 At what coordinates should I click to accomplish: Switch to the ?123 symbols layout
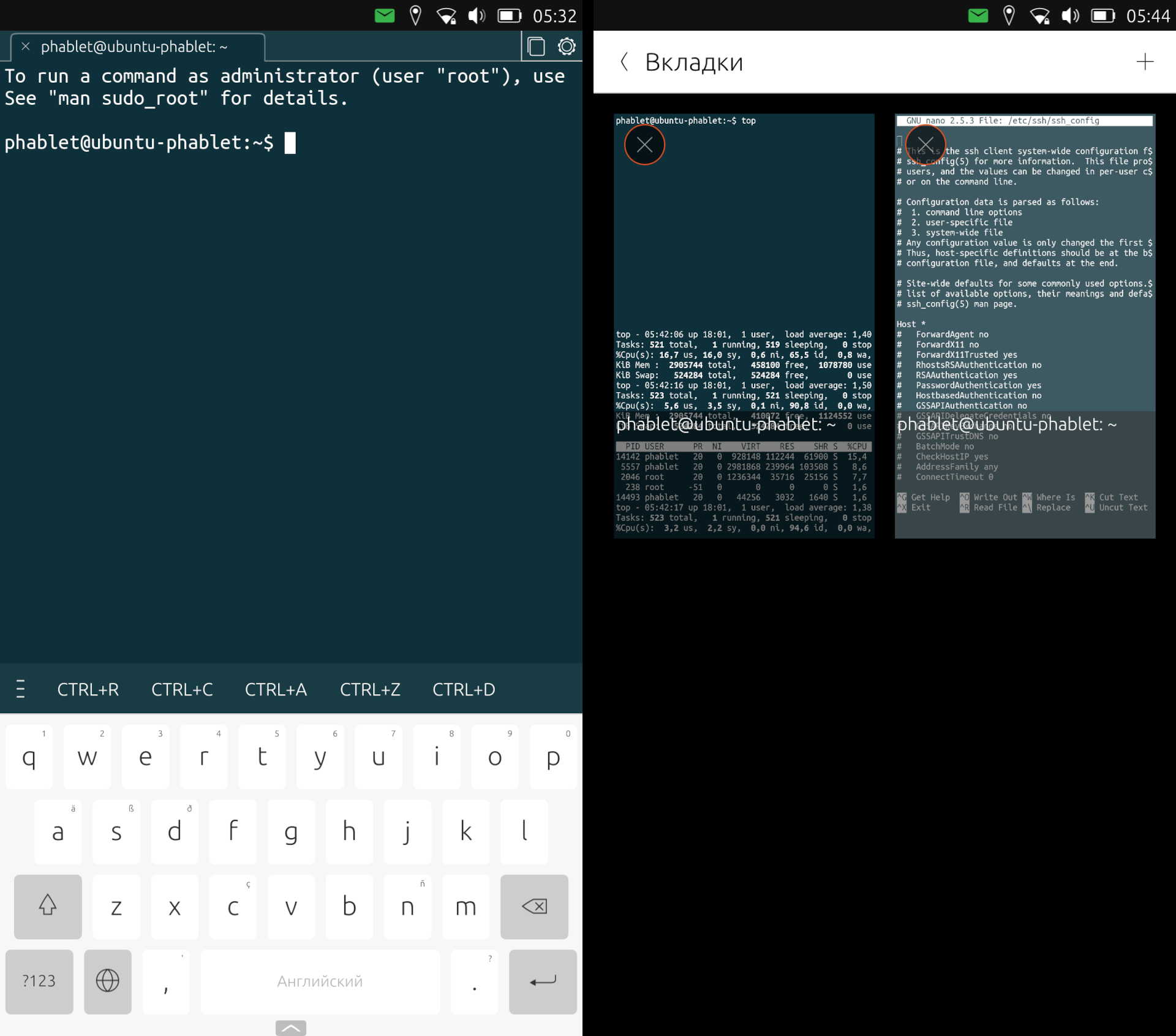pyautogui.click(x=39, y=981)
